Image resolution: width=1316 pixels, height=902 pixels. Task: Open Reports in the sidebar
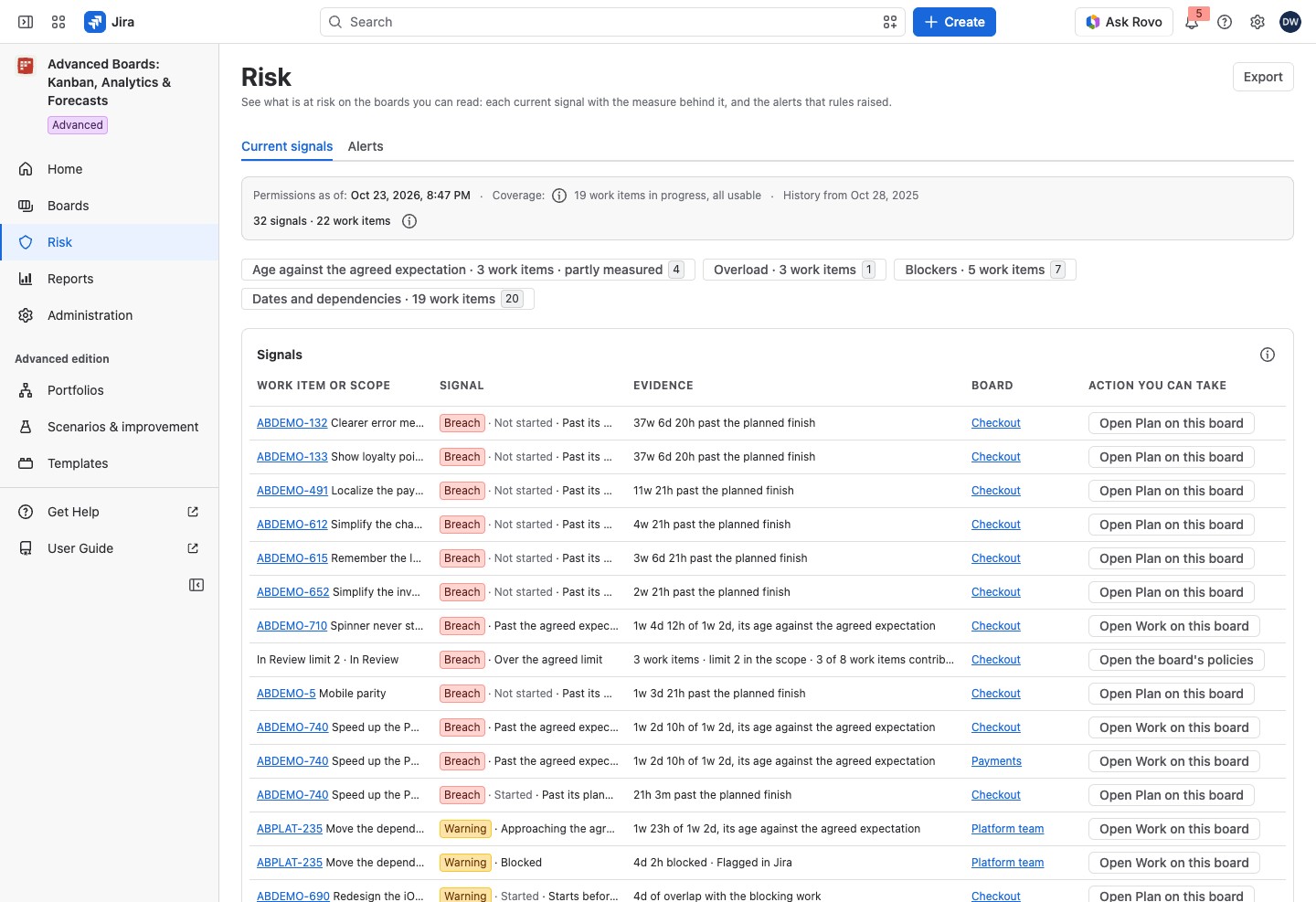pyautogui.click(x=110, y=279)
